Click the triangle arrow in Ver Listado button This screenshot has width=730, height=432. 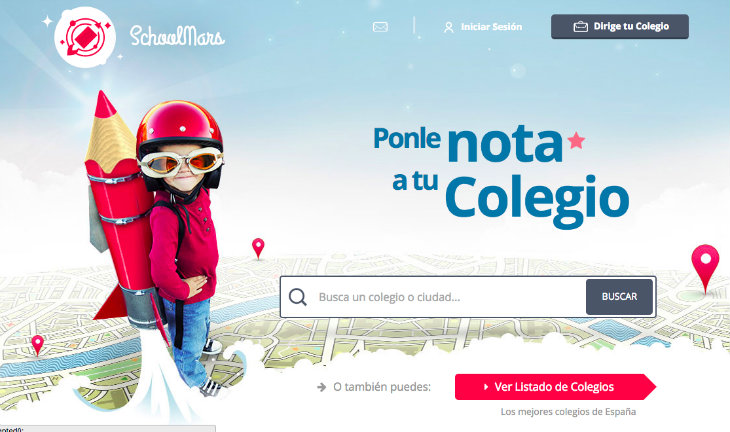tap(486, 387)
